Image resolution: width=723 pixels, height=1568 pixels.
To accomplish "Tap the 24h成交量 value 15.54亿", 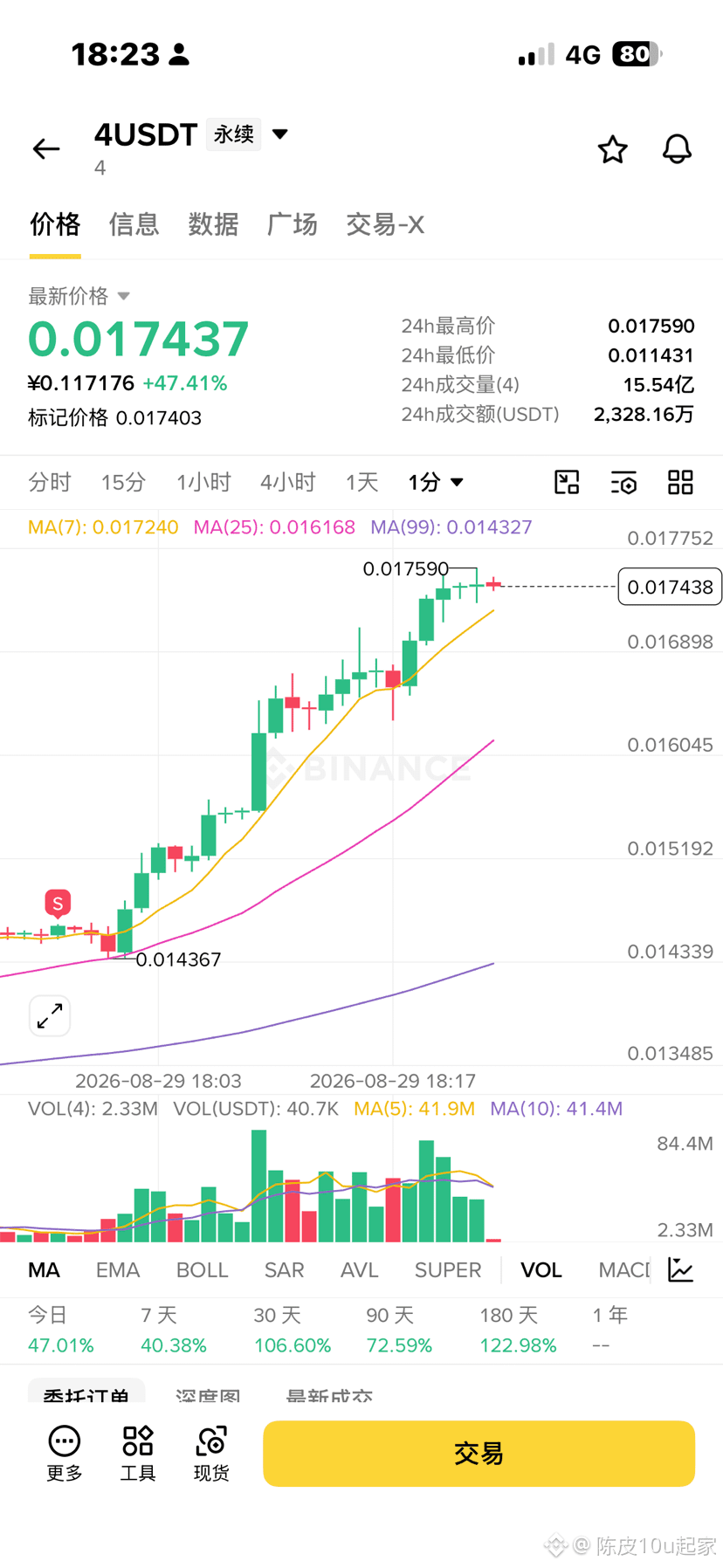I will pyautogui.click(x=658, y=385).
